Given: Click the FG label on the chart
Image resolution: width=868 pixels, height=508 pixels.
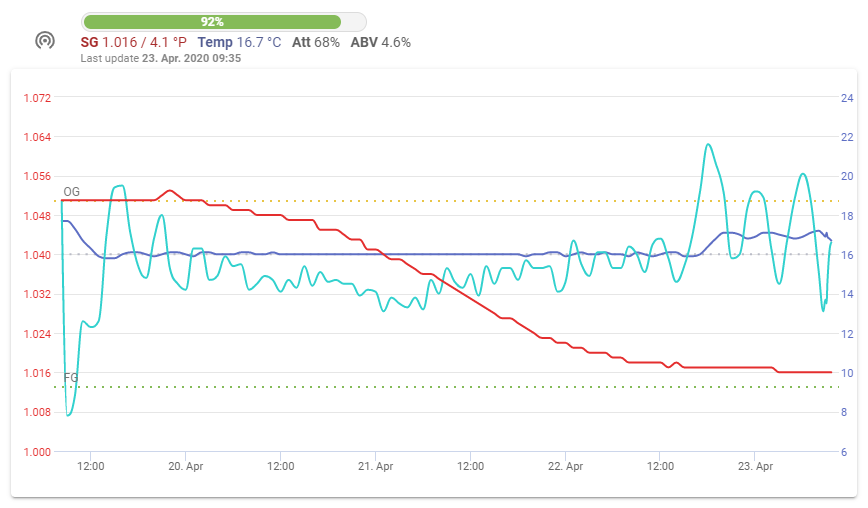Looking at the screenshot, I should [x=71, y=377].
